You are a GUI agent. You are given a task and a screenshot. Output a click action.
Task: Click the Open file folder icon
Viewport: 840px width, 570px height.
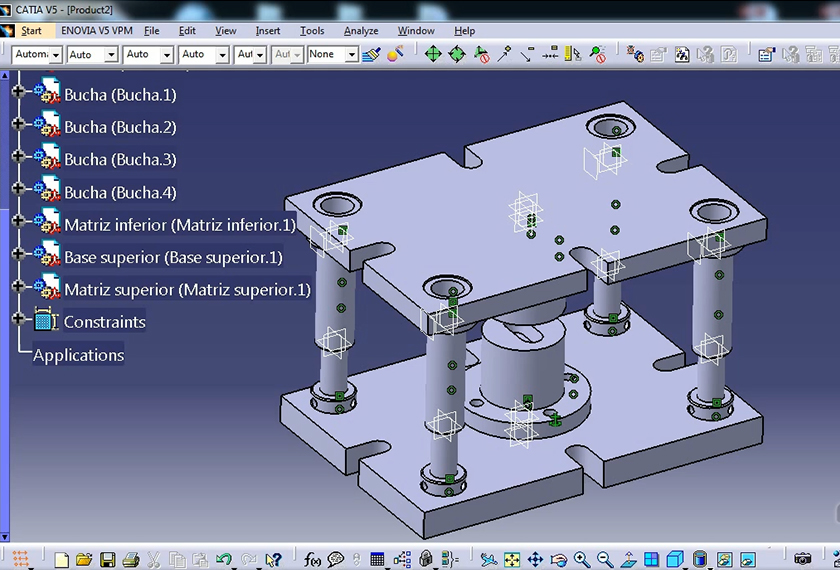click(x=84, y=560)
